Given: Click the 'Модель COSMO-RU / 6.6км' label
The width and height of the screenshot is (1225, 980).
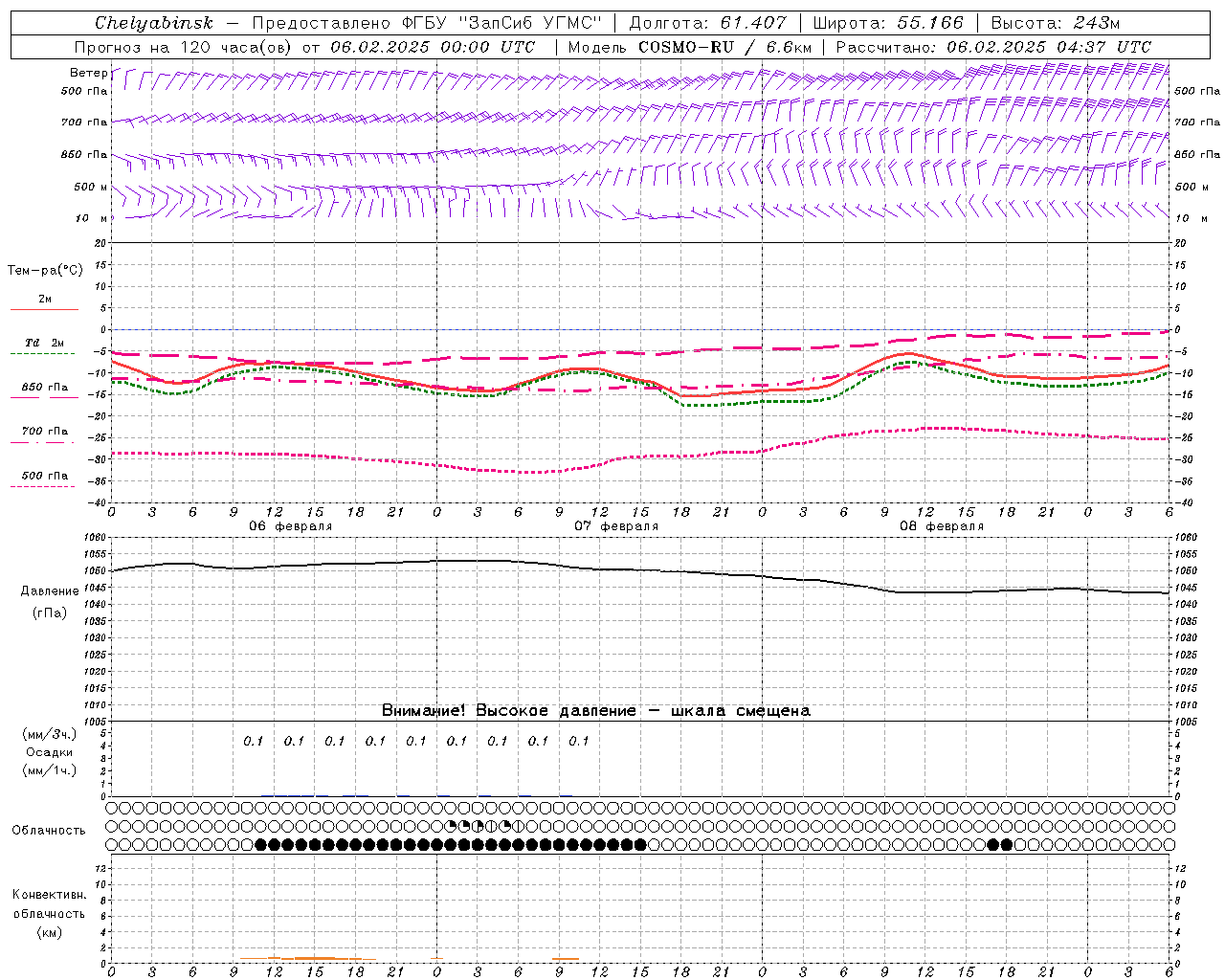Looking at the screenshot, I should tap(690, 47).
